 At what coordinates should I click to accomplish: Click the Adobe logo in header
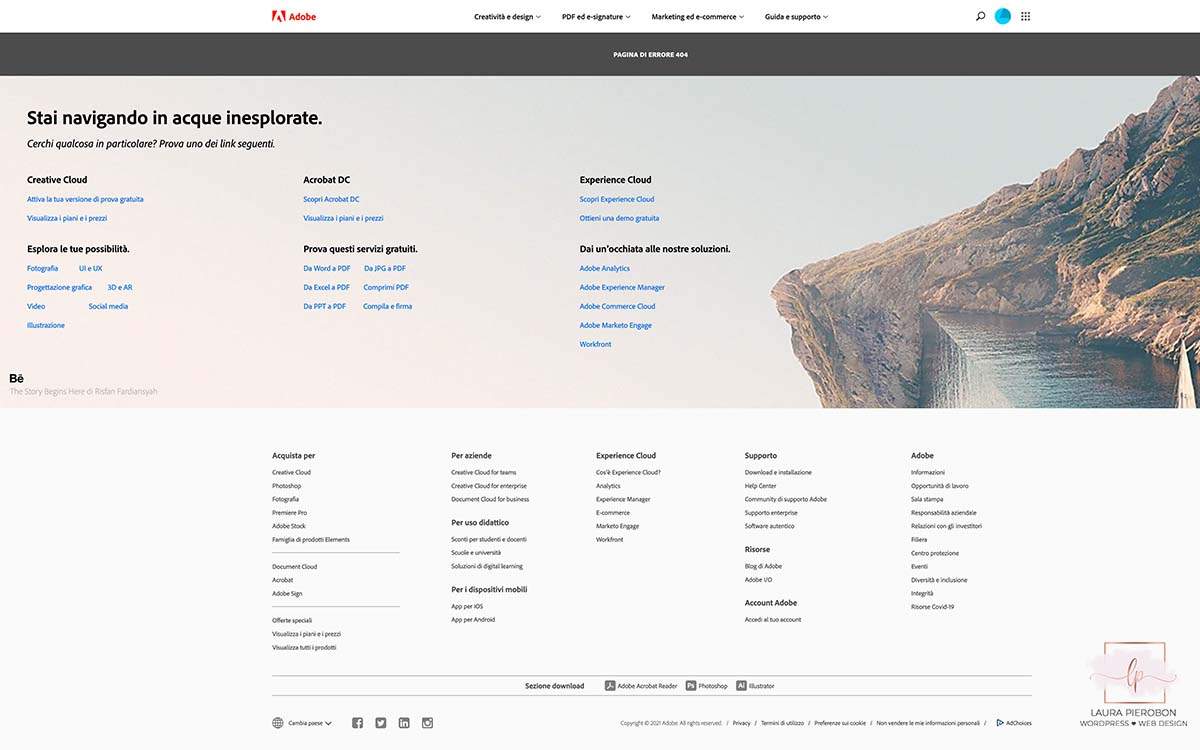pos(293,16)
